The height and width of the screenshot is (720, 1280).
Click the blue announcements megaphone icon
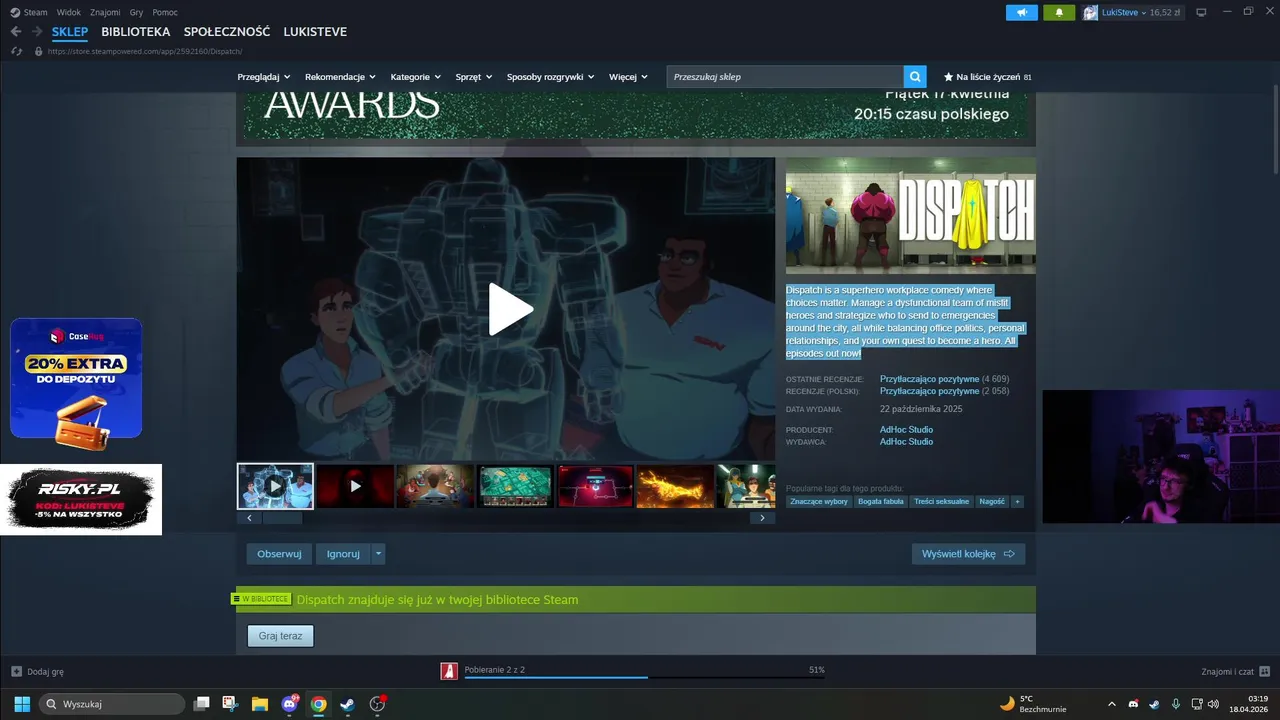click(1021, 12)
